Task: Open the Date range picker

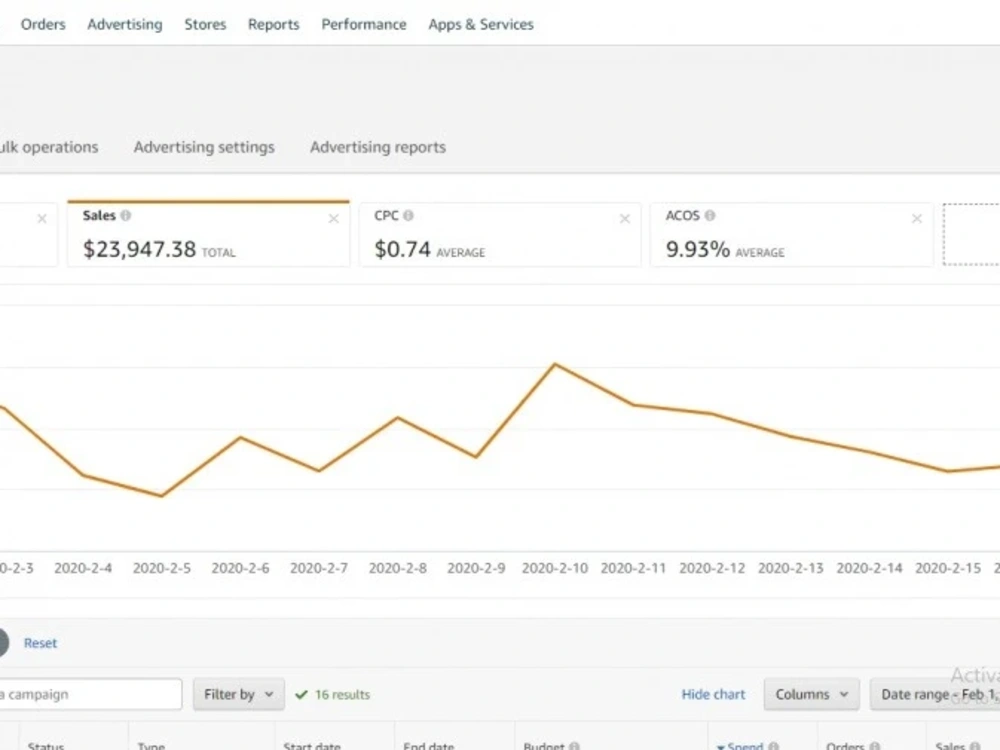Action: point(935,694)
